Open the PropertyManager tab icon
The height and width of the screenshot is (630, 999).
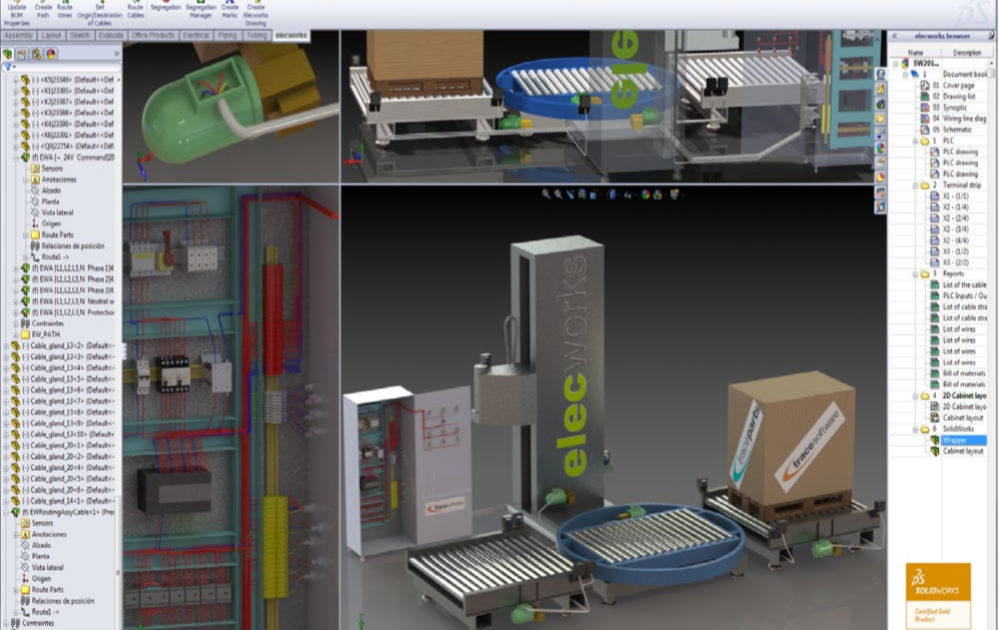point(22,54)
